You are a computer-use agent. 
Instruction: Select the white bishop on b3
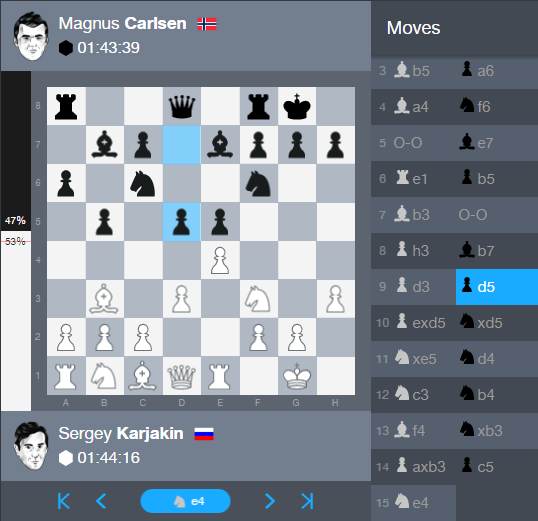click(x=104, y=299)
